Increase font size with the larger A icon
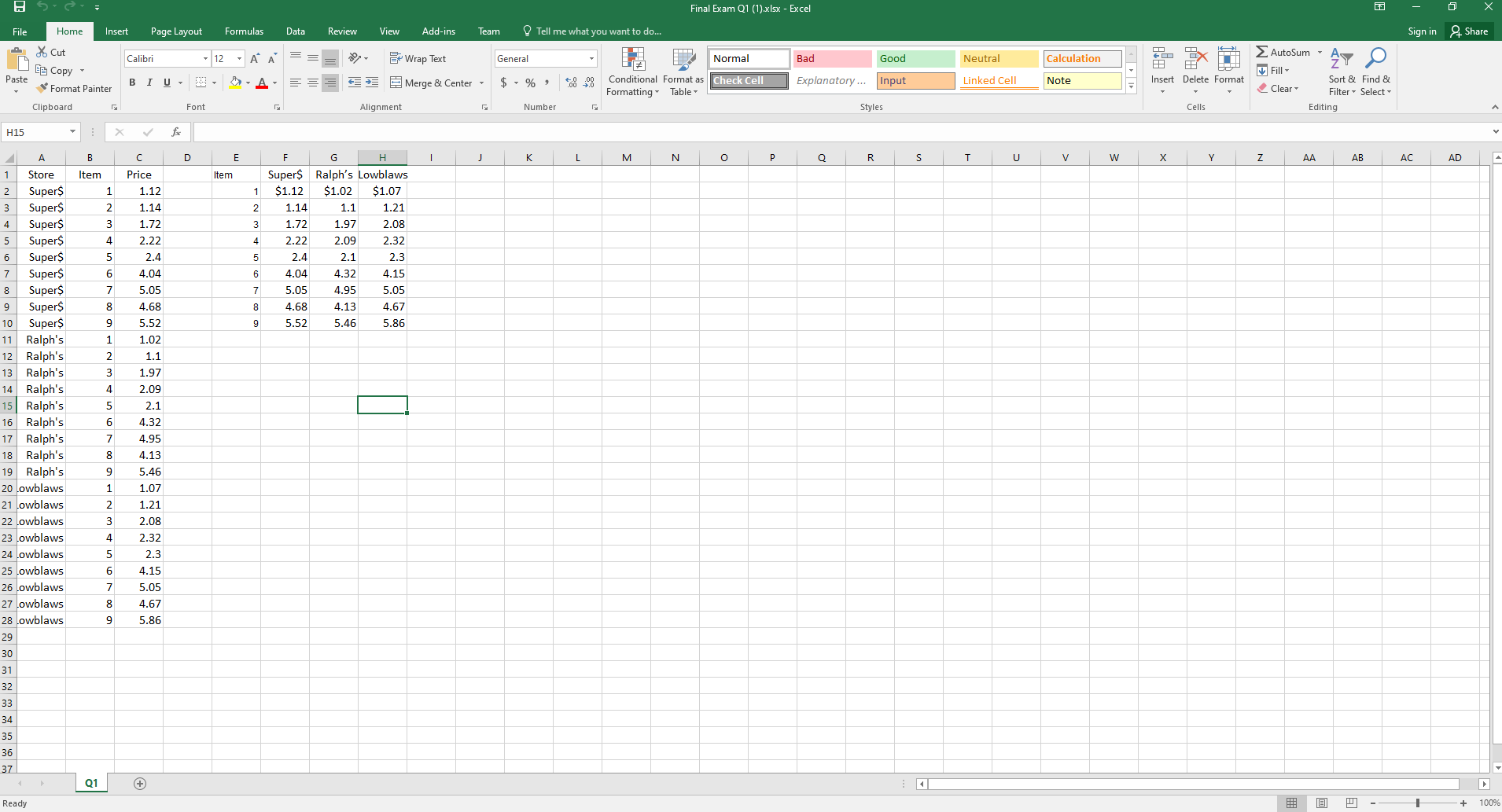 255,59
